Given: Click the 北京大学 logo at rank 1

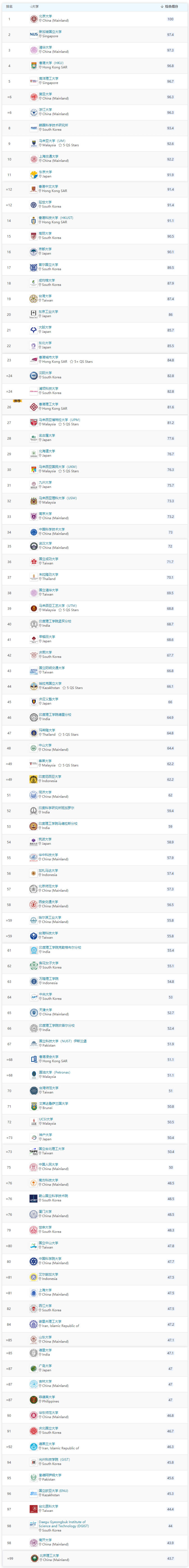Looking at the screenshot, I should coord(33,19).
